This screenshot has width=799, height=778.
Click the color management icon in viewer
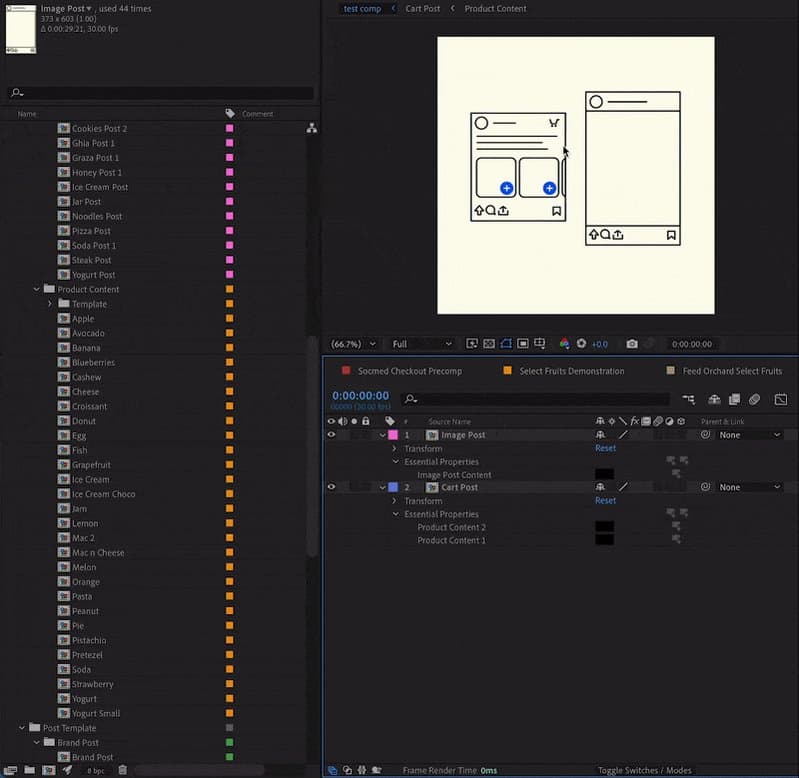tap(564, 344)
